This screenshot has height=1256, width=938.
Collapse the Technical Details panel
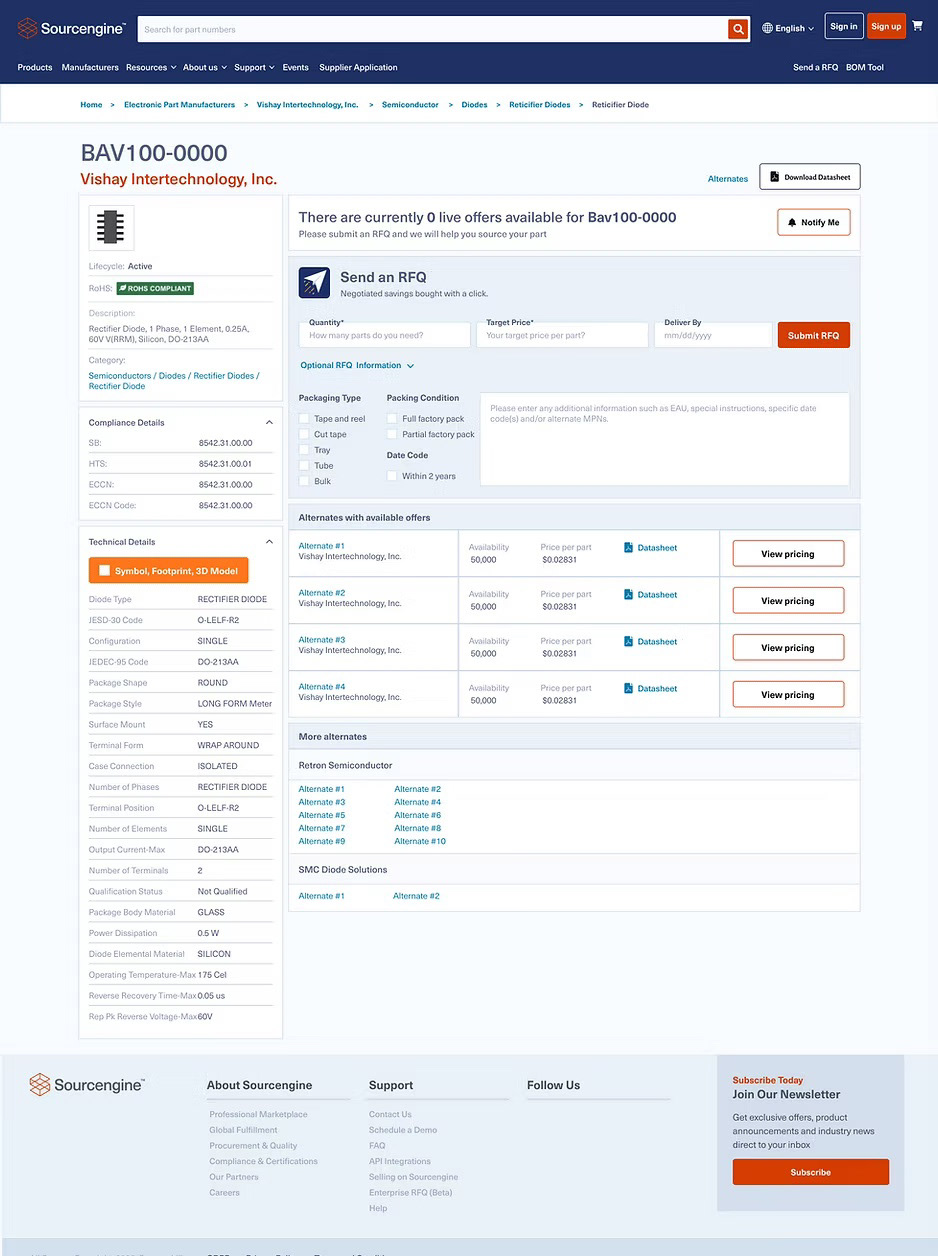click(269, 541)
